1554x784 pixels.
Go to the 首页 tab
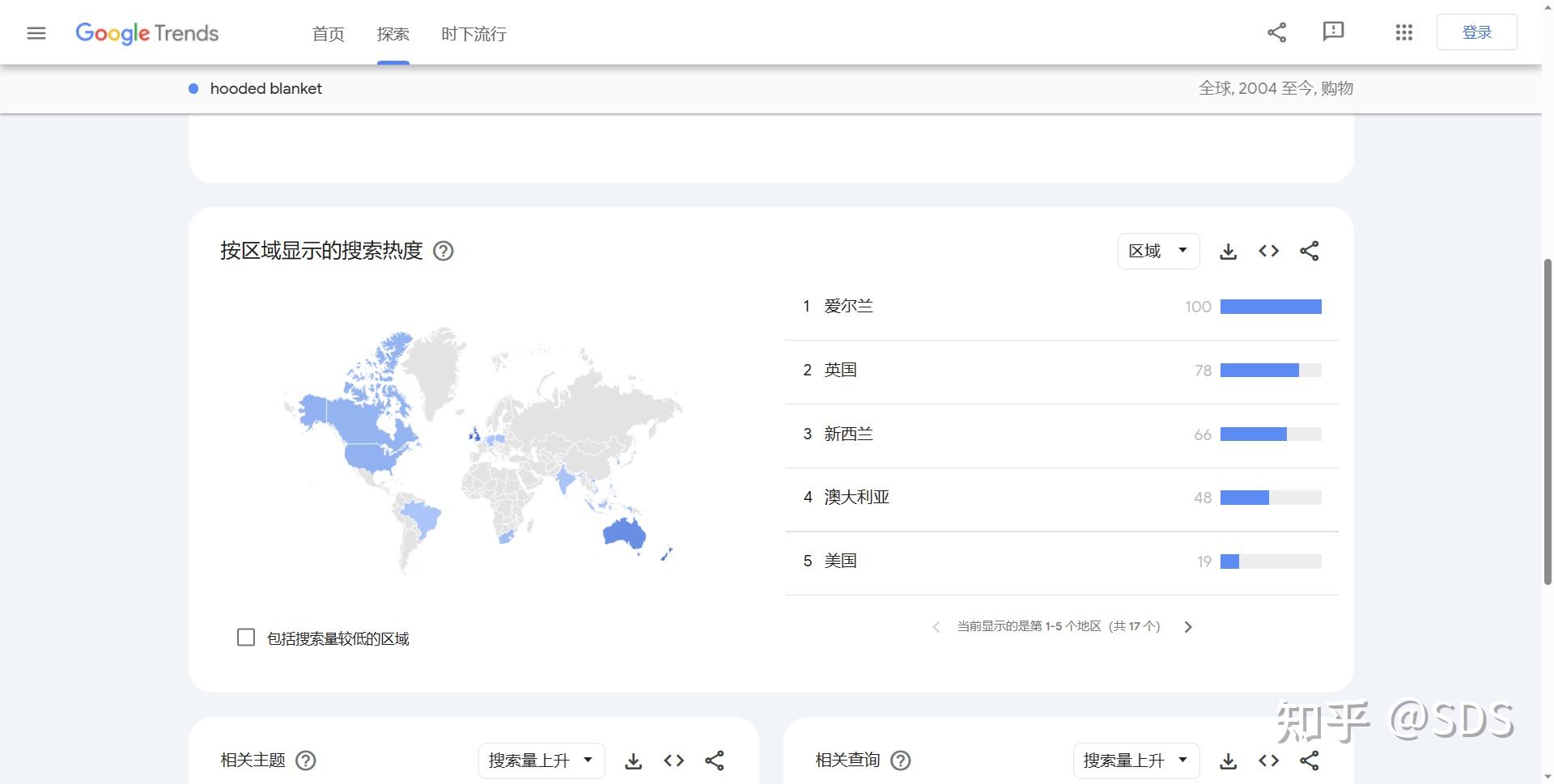click(x=329, y=34)
